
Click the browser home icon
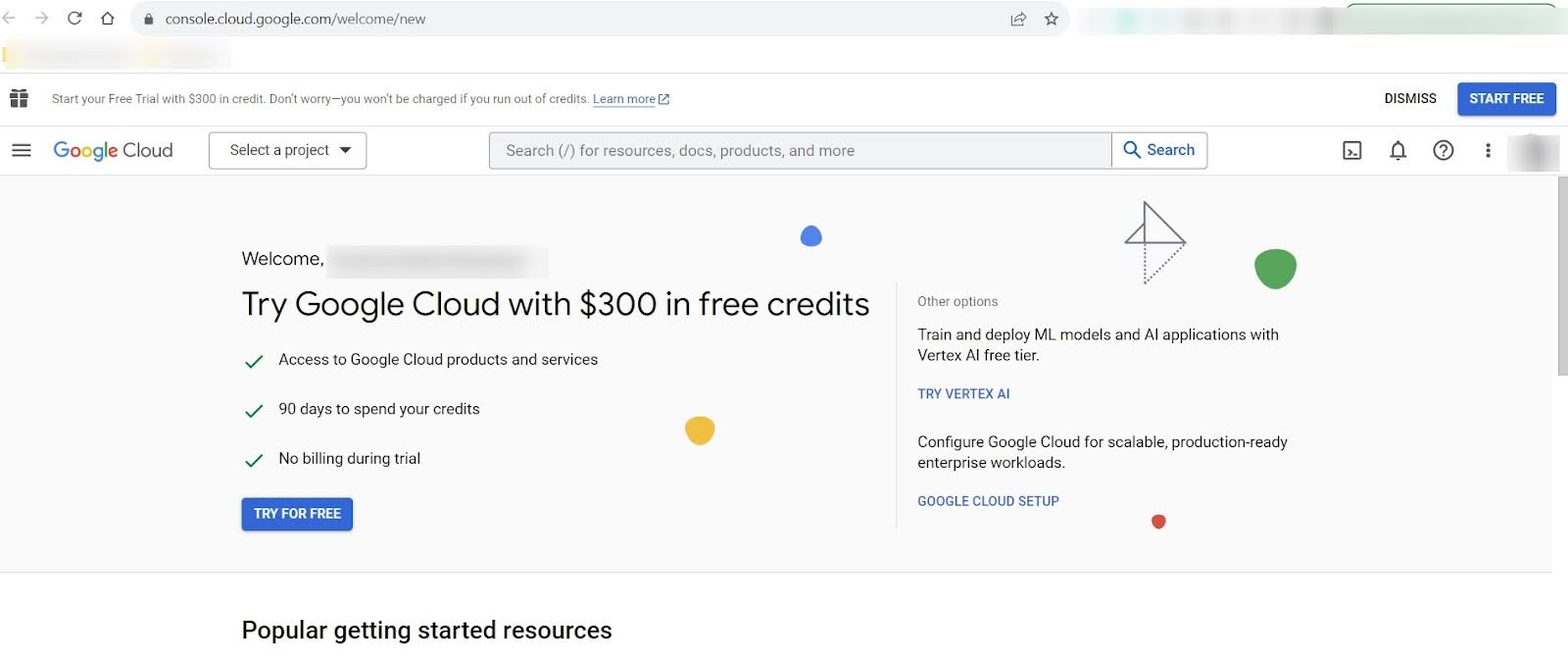pyautogui.click(x=108, y=19)
